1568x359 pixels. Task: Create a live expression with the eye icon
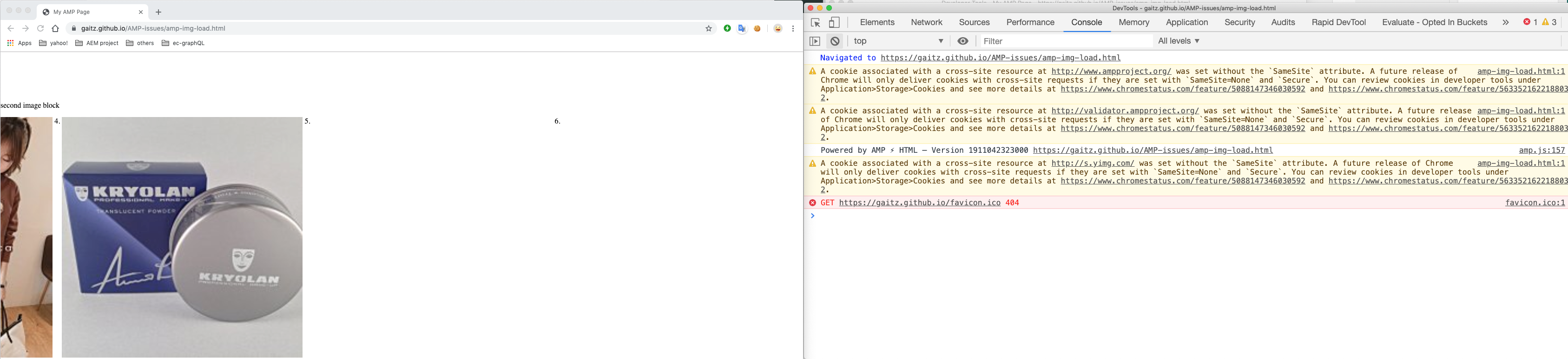[963, 41]
